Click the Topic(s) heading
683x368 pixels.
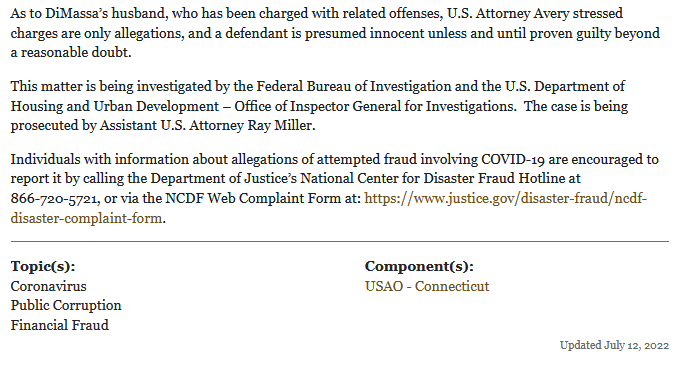tap(43, 266)
